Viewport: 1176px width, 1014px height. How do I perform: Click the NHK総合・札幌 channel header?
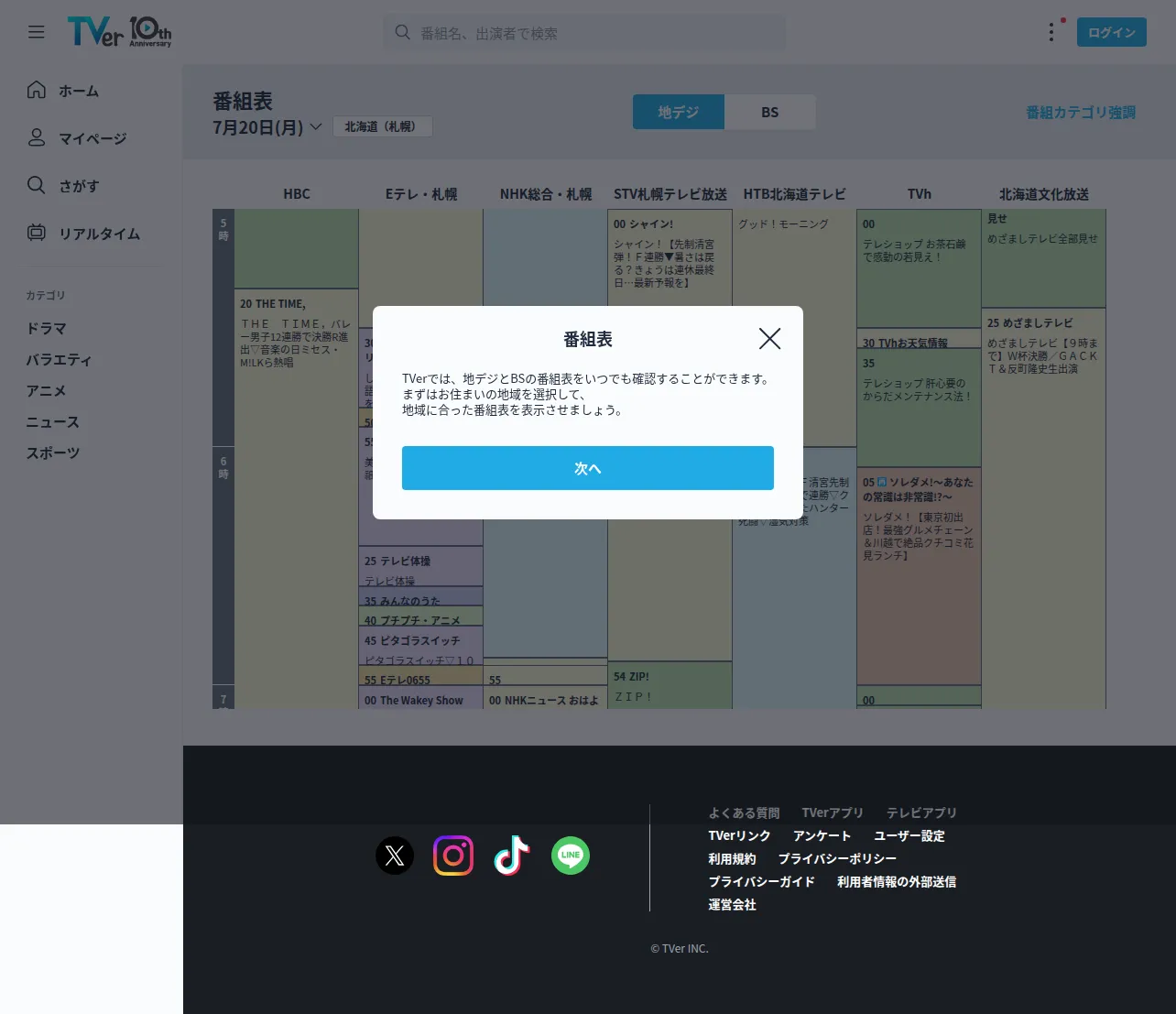pos(546,194)
